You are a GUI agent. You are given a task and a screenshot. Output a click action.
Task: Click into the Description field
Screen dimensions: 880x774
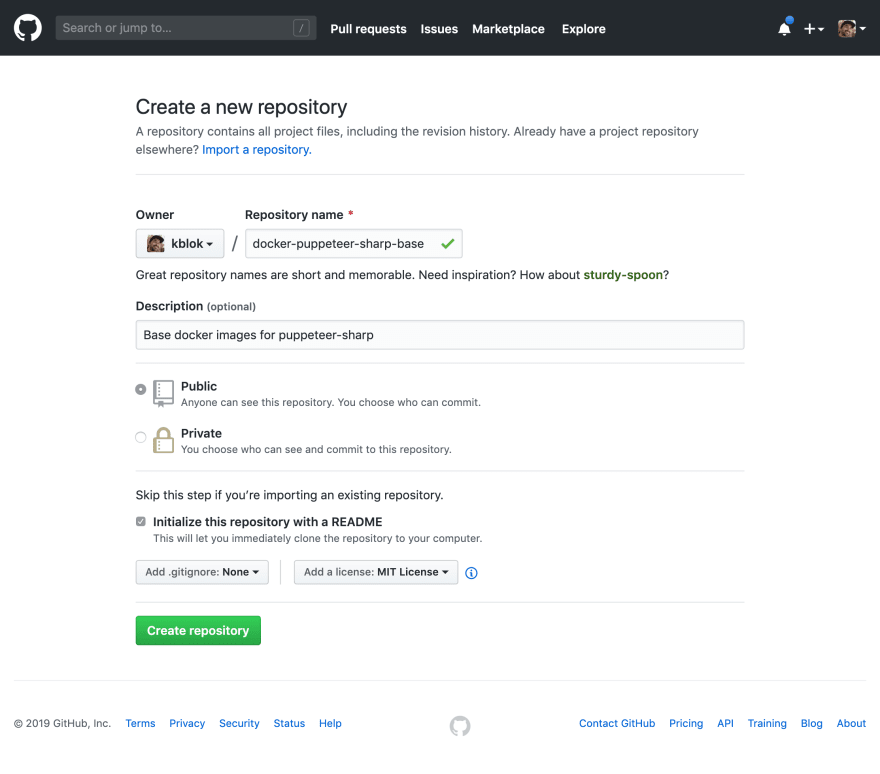440,335
